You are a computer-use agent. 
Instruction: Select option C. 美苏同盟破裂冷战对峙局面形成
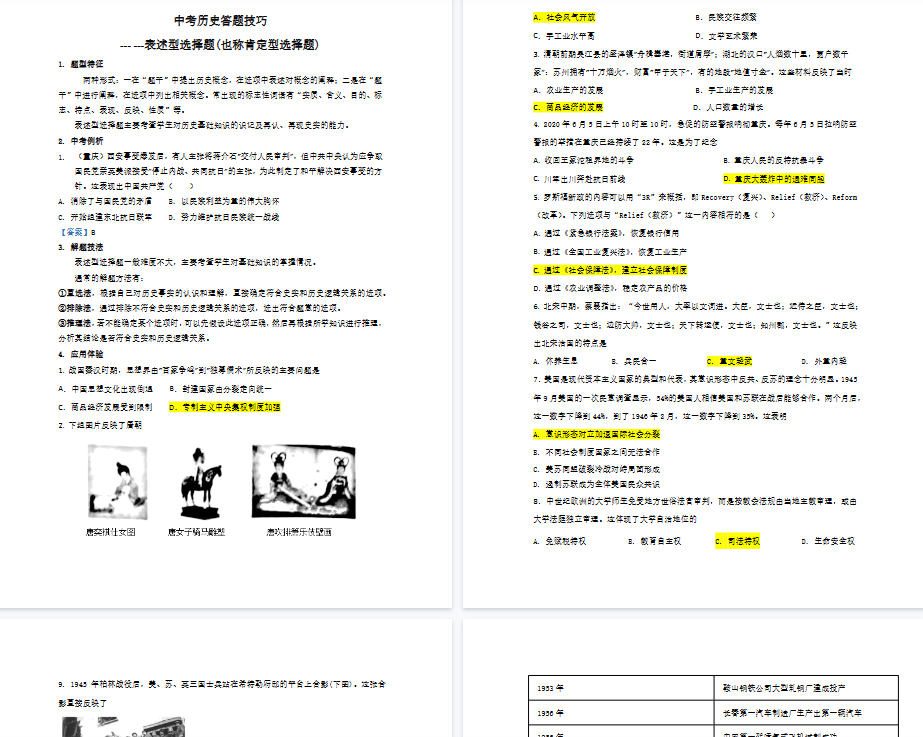pos(596,469)
